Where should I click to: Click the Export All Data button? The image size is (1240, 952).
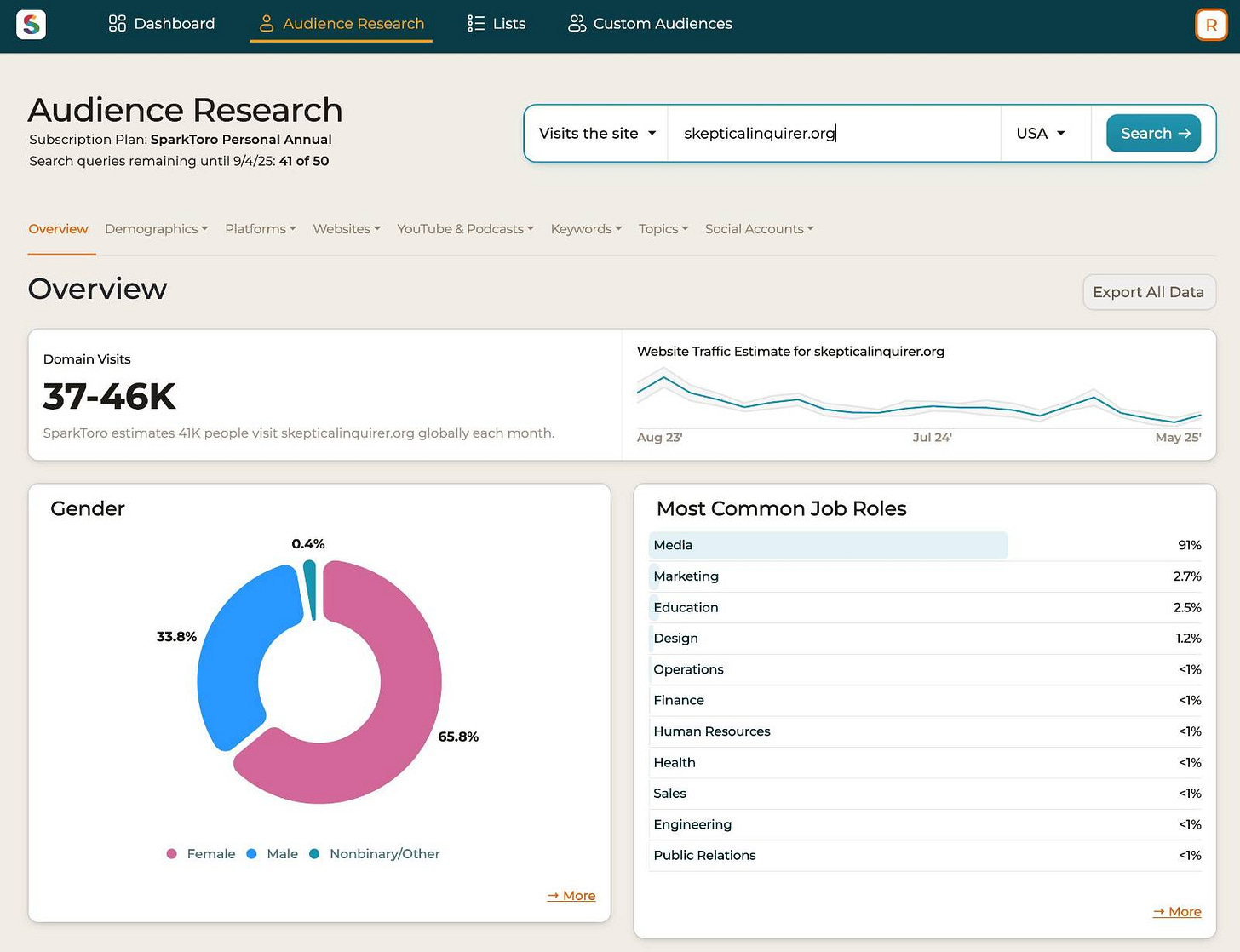point(1148,292)
